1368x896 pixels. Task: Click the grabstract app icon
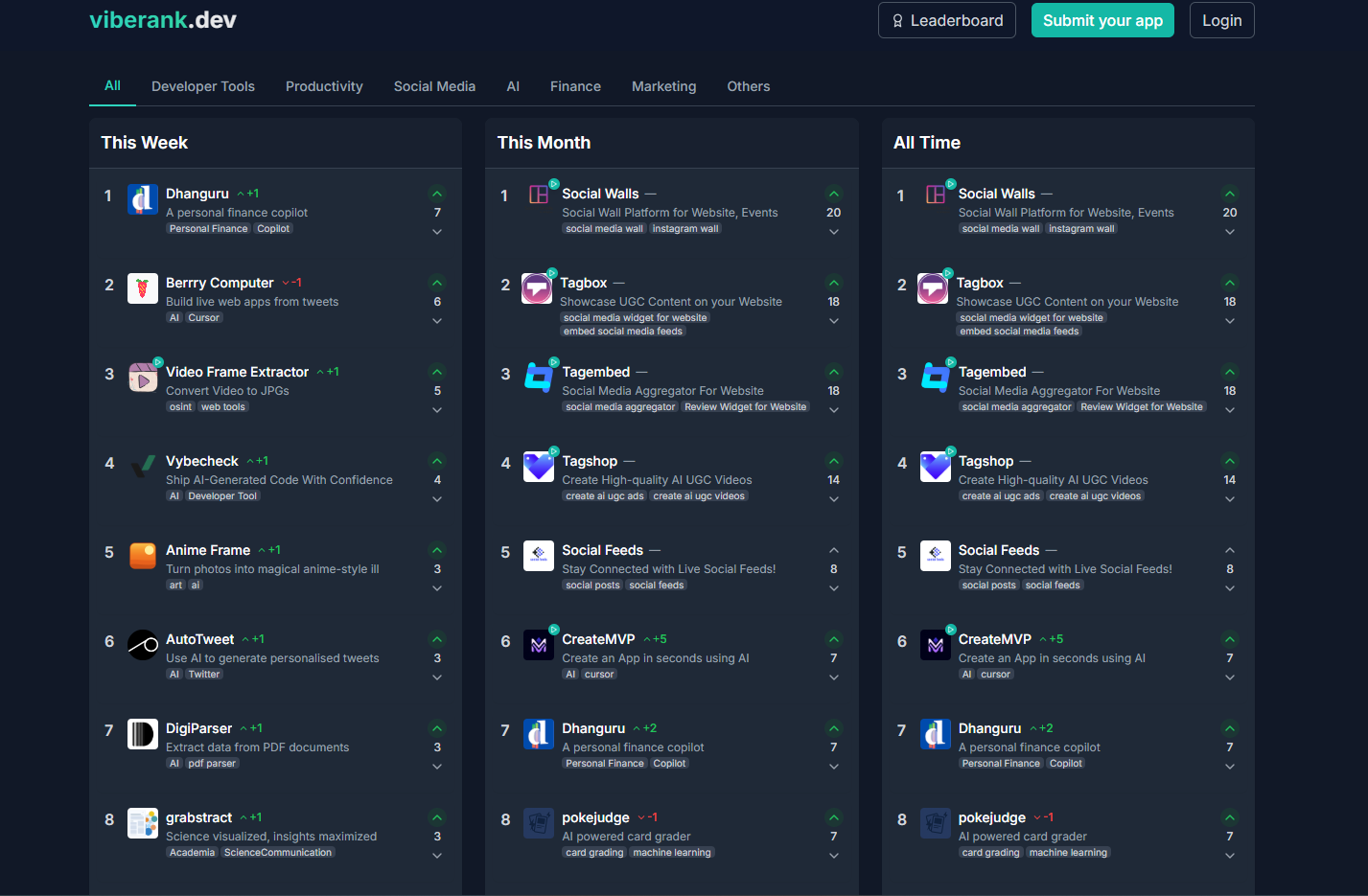143,823
